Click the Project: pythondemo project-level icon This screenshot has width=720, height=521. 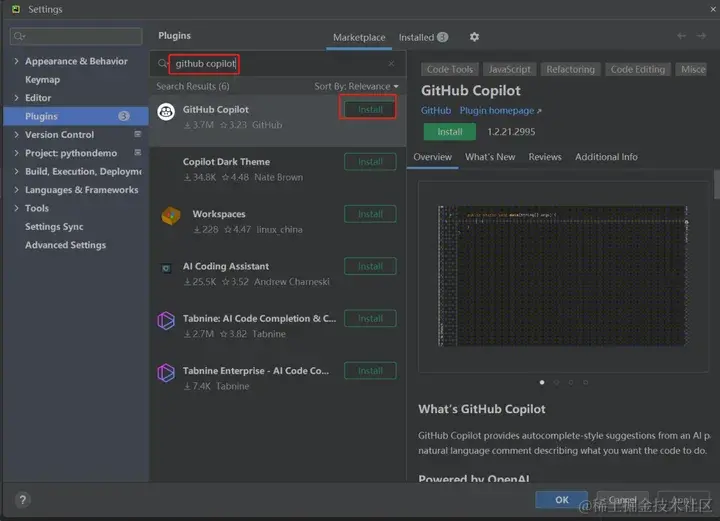137,152
